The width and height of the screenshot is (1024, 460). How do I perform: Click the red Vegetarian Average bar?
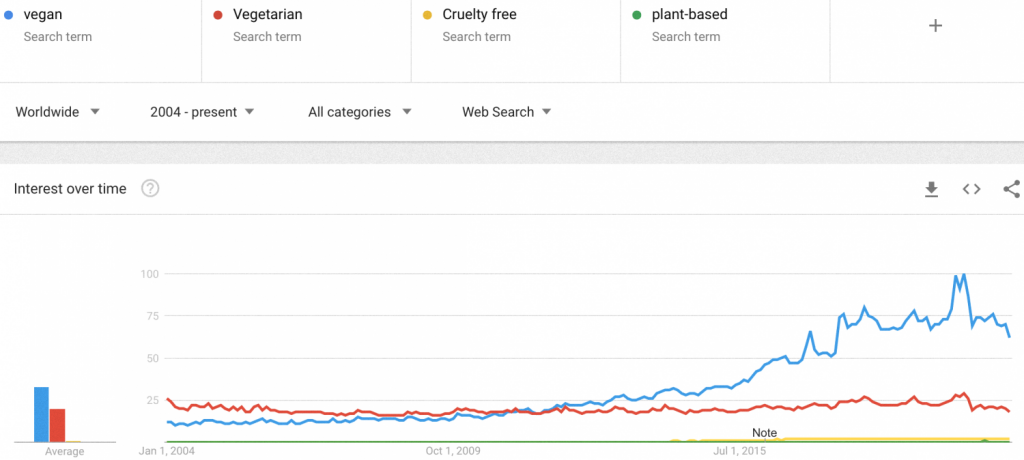pyautogui.click(x=57, y=425)
